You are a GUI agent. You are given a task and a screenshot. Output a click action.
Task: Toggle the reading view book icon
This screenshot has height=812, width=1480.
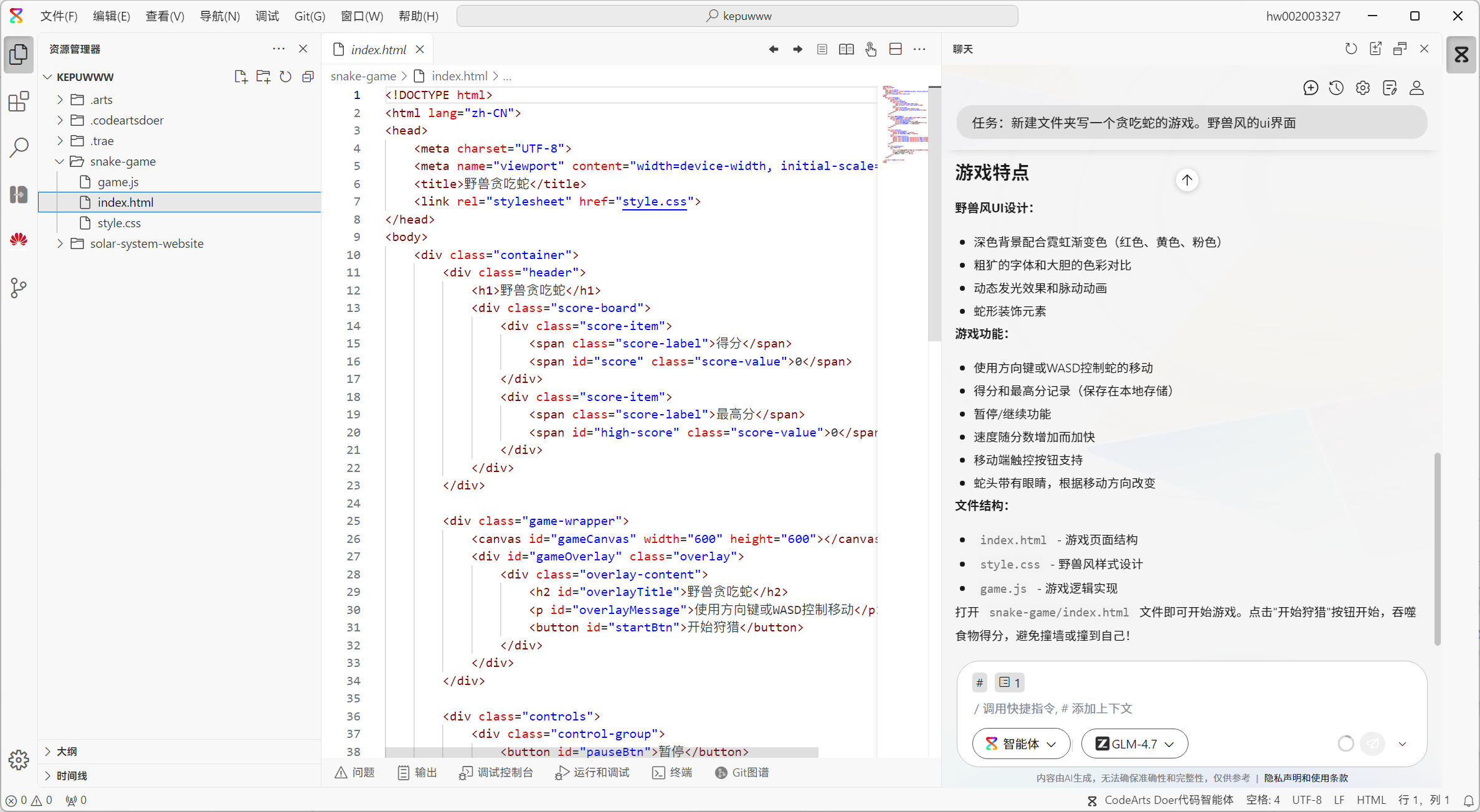coord(846,49)
